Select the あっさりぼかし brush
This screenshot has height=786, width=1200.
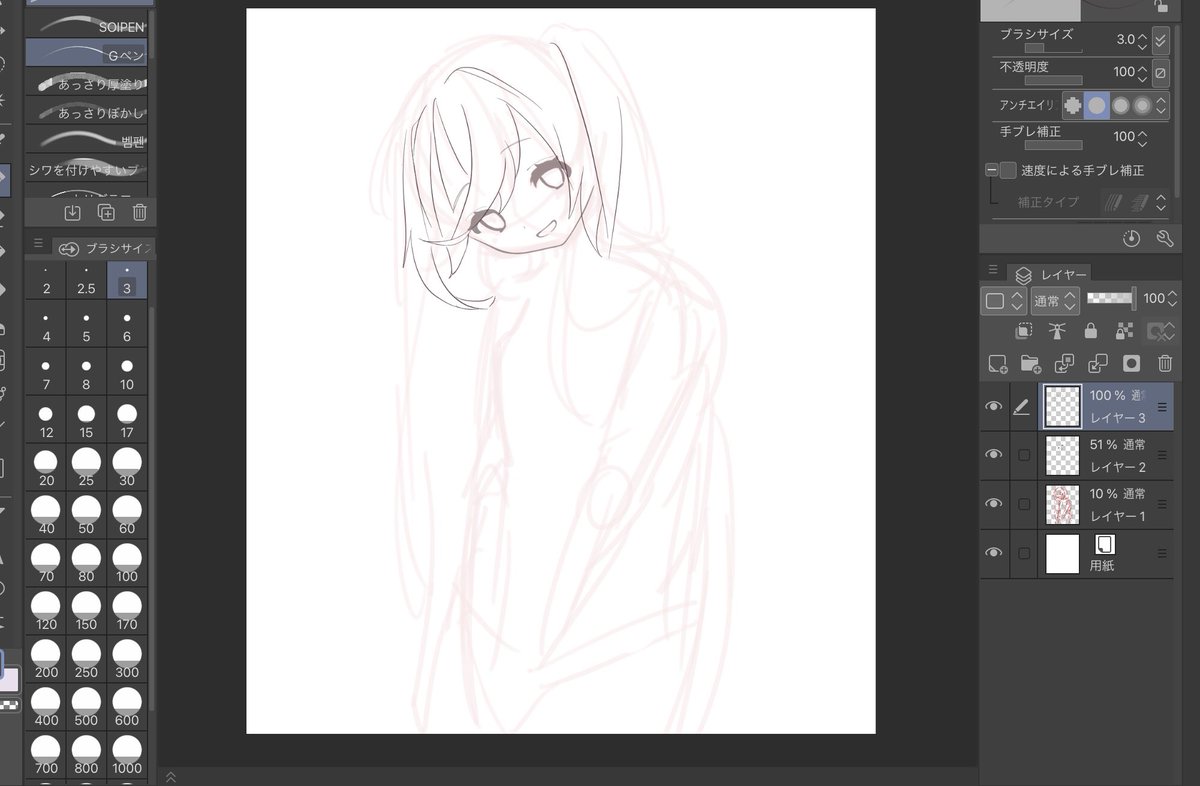coord(87,111)
